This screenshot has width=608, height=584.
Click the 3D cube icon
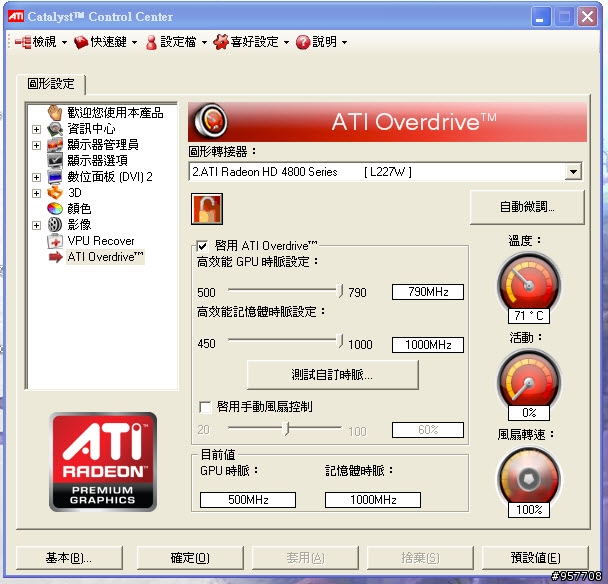click(x=55, y=193)
